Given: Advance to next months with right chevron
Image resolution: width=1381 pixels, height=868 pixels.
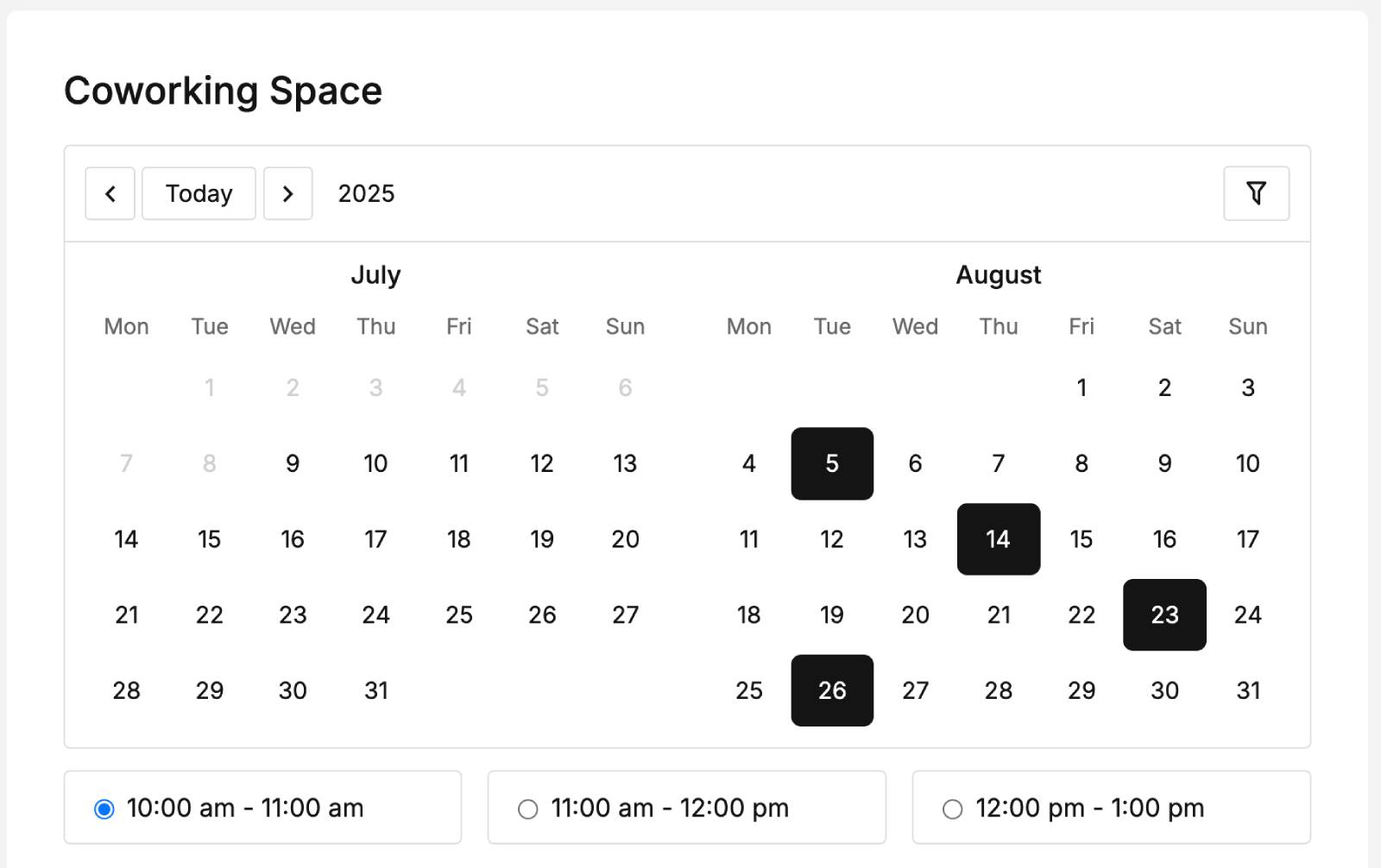Looking at the screenshot, I should pyautogui.click(x=288, y=193).
